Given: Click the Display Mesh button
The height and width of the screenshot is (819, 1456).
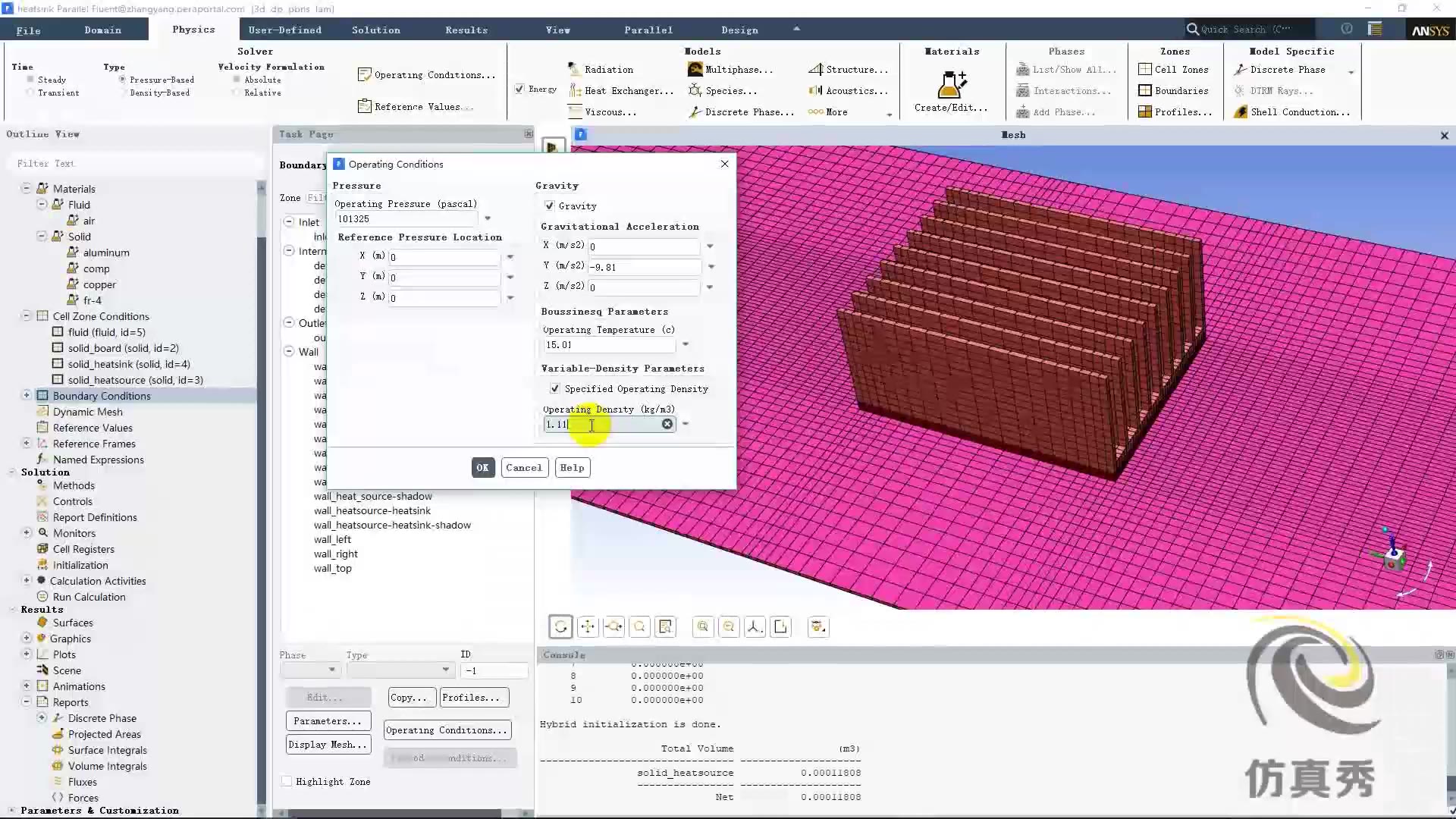Looking at the screenshot, I should (x=328, y=745).
